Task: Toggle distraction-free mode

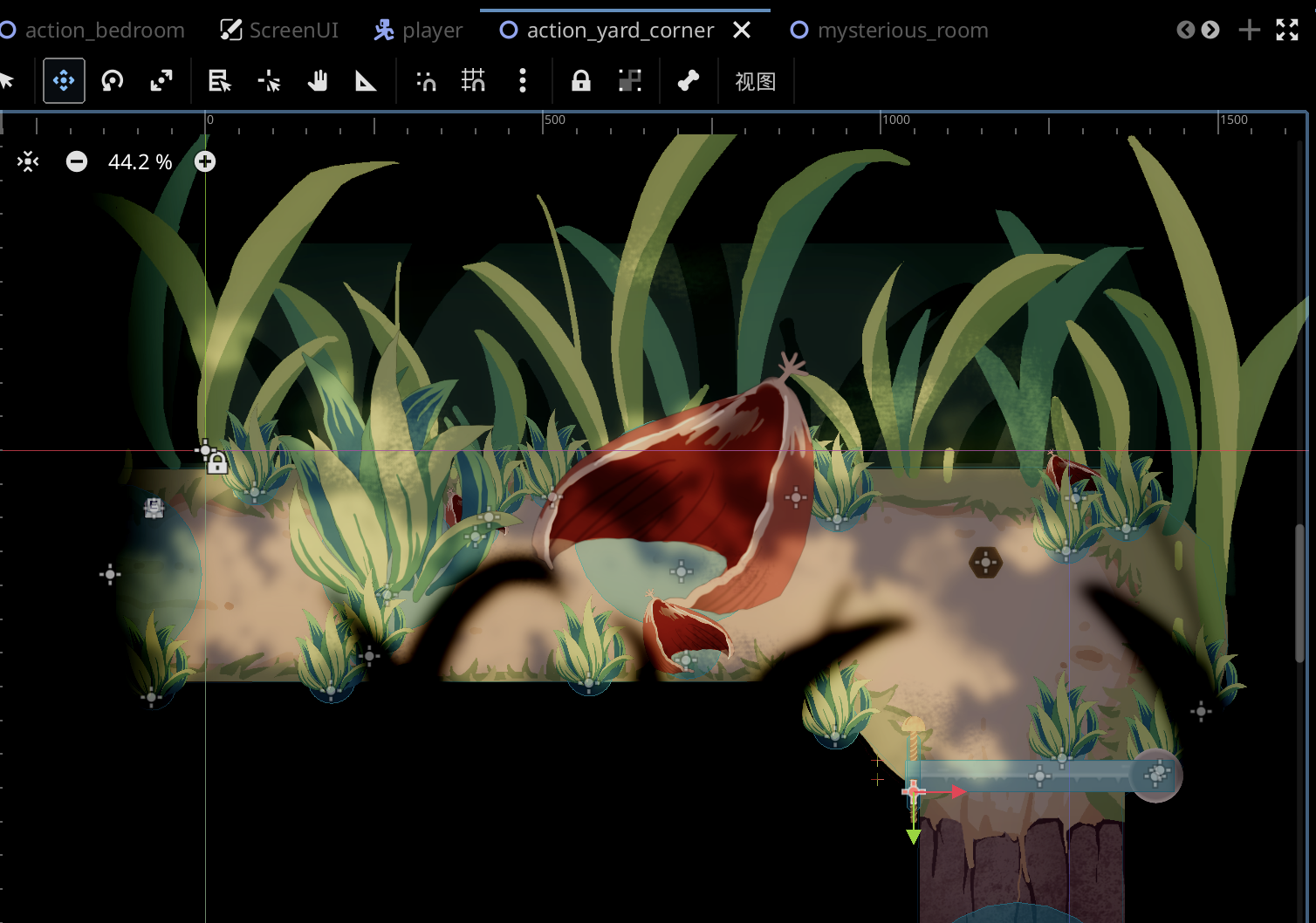Action: (x=1287, y=30)
